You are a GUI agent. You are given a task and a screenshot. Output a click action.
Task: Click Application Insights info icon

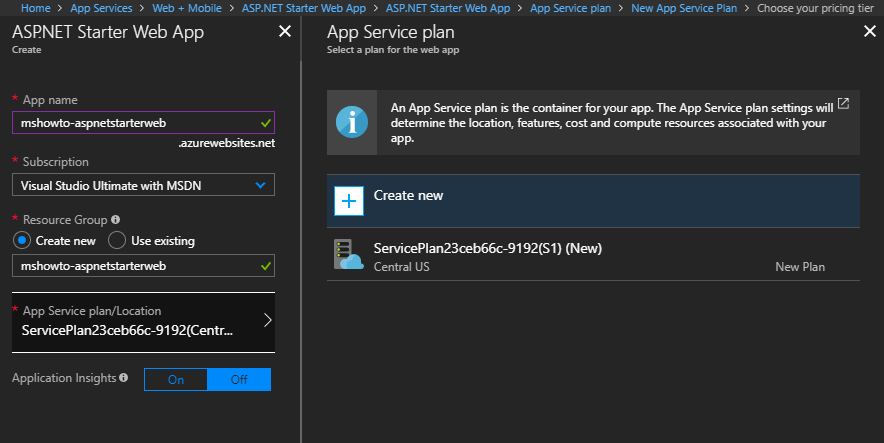(x=123, y=377)
